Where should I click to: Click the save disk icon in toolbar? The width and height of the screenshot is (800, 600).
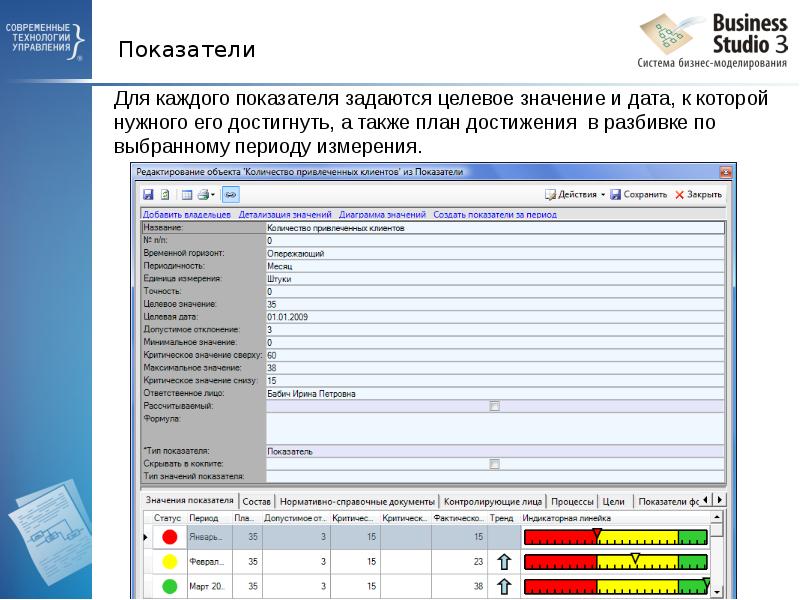(148, 194)
